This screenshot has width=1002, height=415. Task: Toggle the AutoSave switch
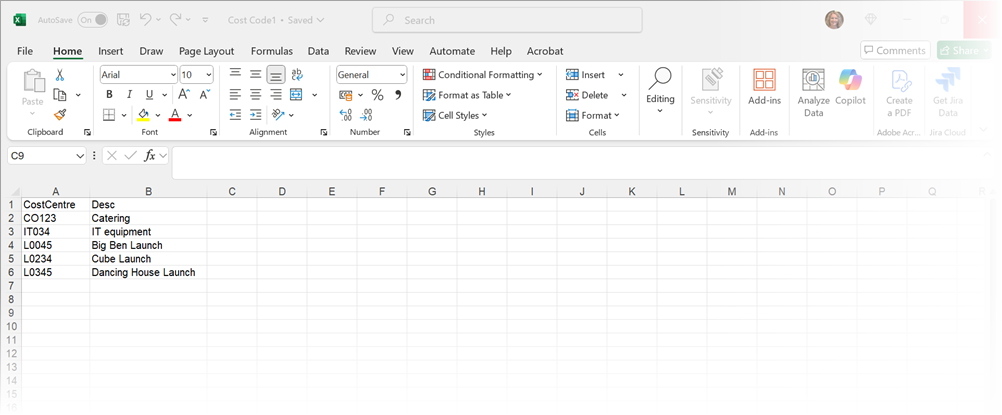(92, 20)
